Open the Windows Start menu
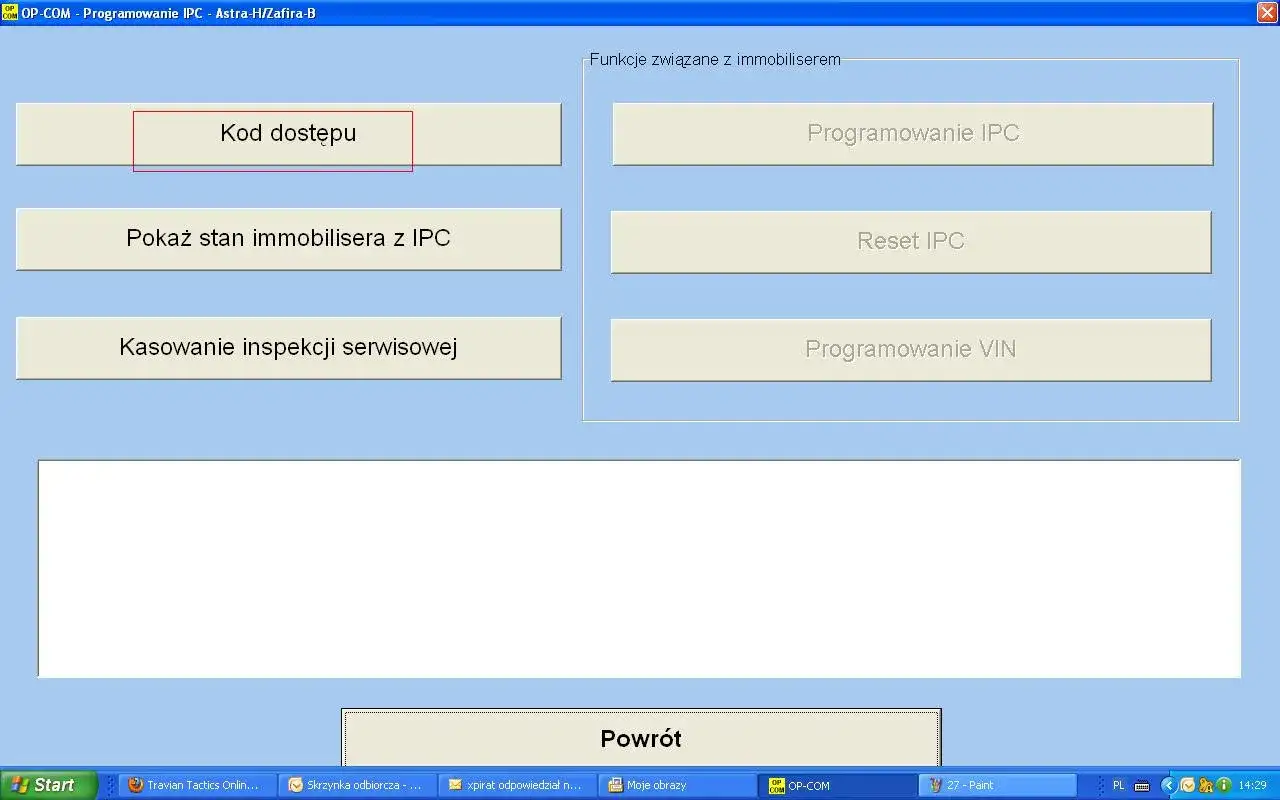 tap(49, 785)
